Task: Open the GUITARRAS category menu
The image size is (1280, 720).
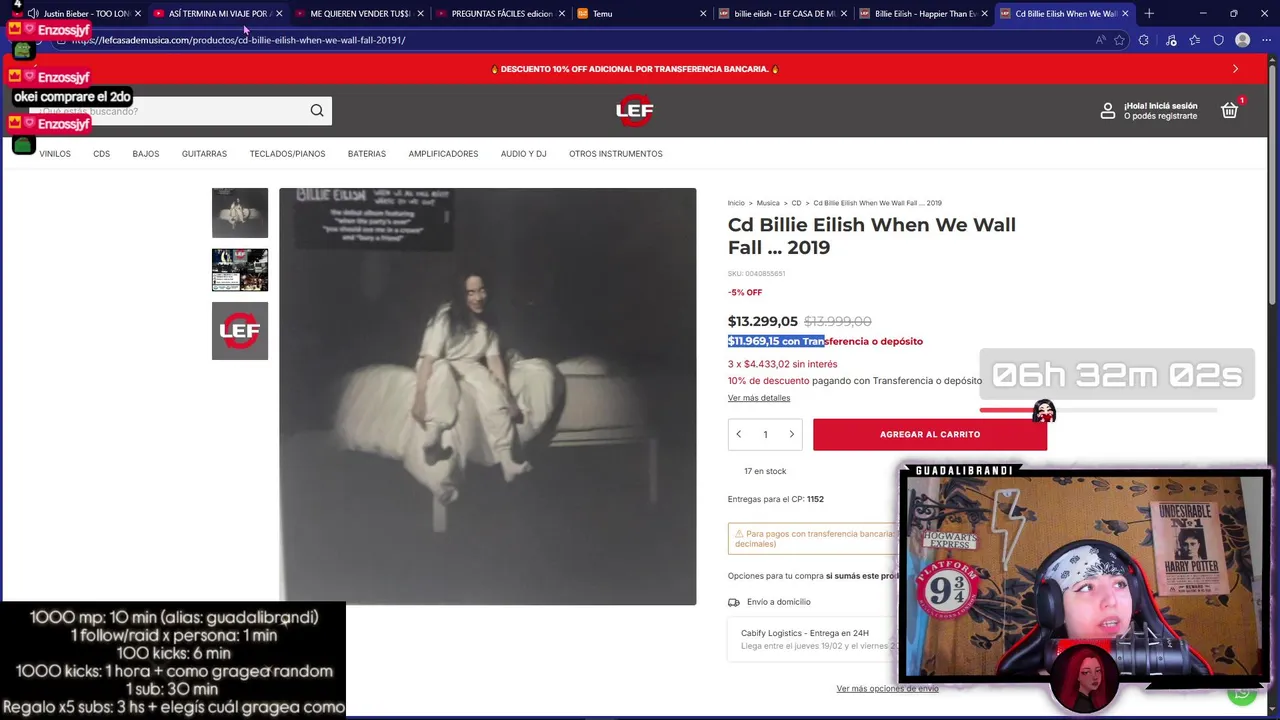Action: 204,154
